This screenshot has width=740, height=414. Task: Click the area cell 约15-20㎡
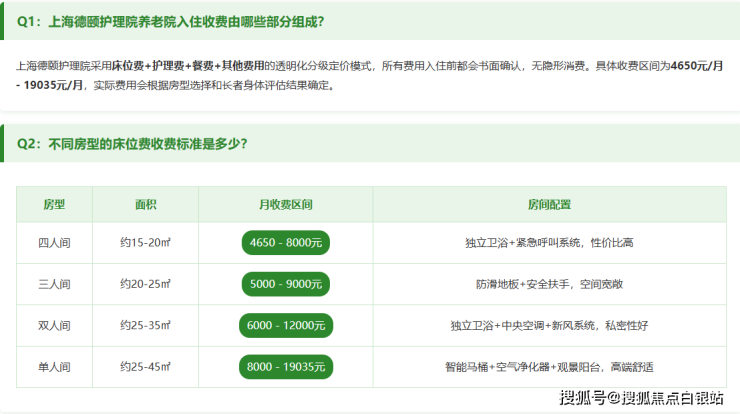145,243
